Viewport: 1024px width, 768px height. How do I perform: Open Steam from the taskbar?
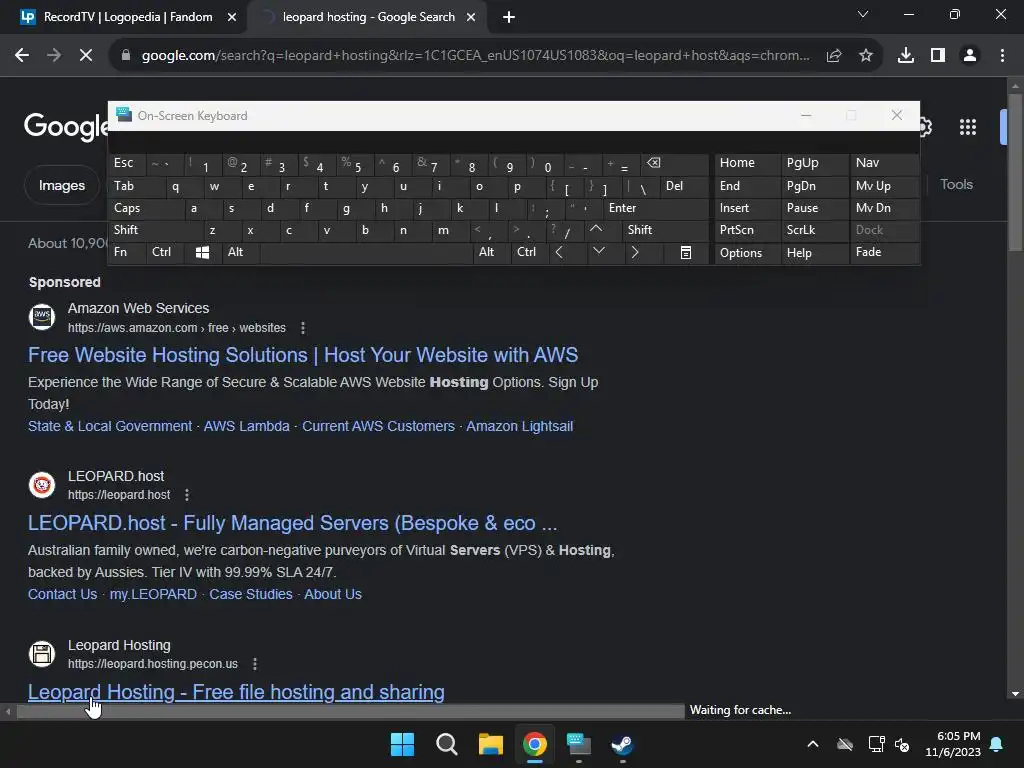[x=622, y=744]
